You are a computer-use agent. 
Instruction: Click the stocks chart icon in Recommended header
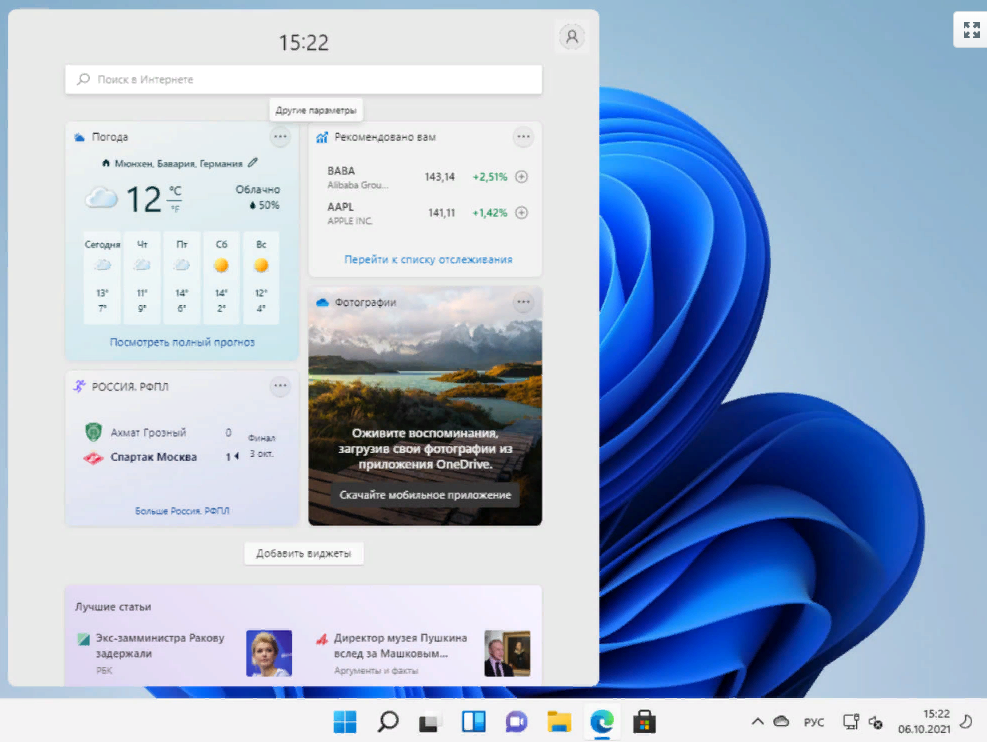[x=322, y=137]
